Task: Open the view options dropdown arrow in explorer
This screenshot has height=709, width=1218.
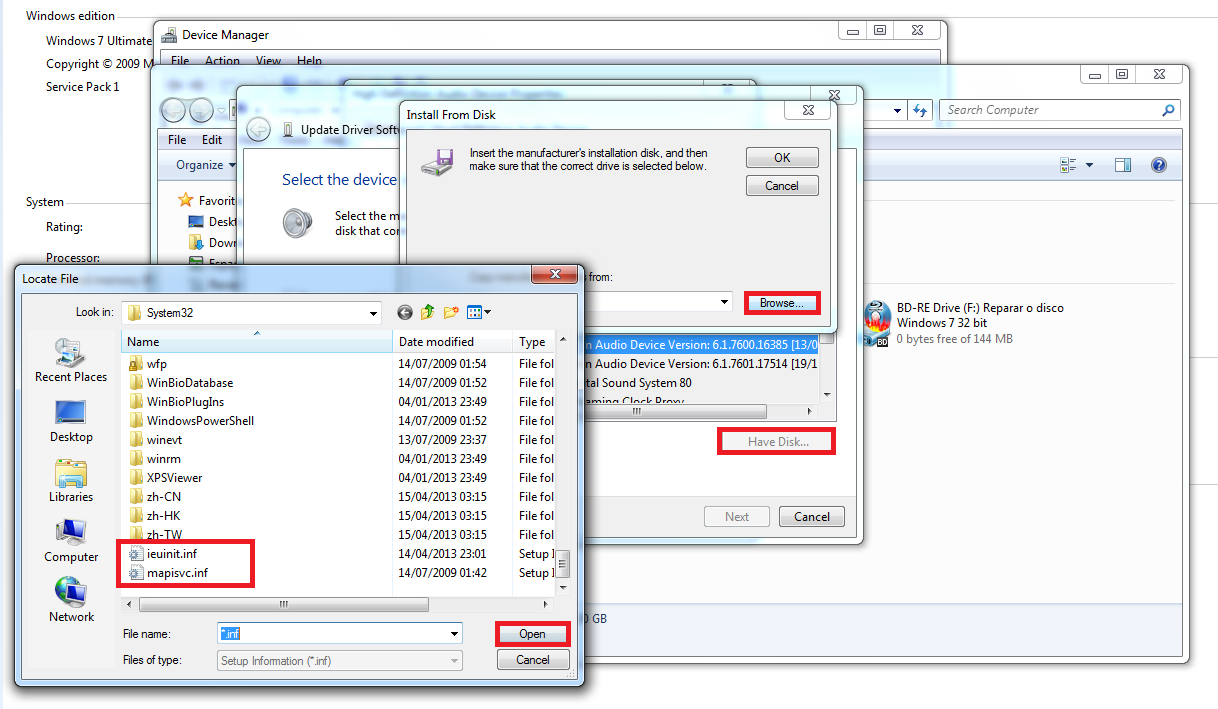Action: coord(1089,165)
